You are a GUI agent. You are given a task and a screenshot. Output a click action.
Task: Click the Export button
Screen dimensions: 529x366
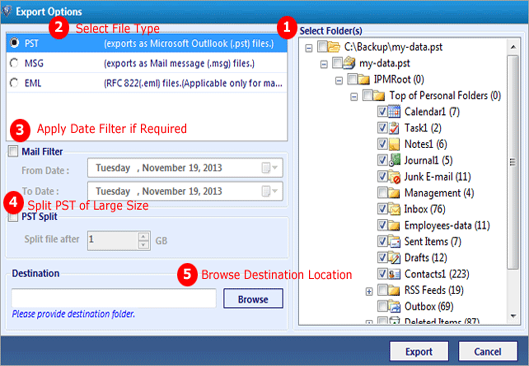point(419,351)
